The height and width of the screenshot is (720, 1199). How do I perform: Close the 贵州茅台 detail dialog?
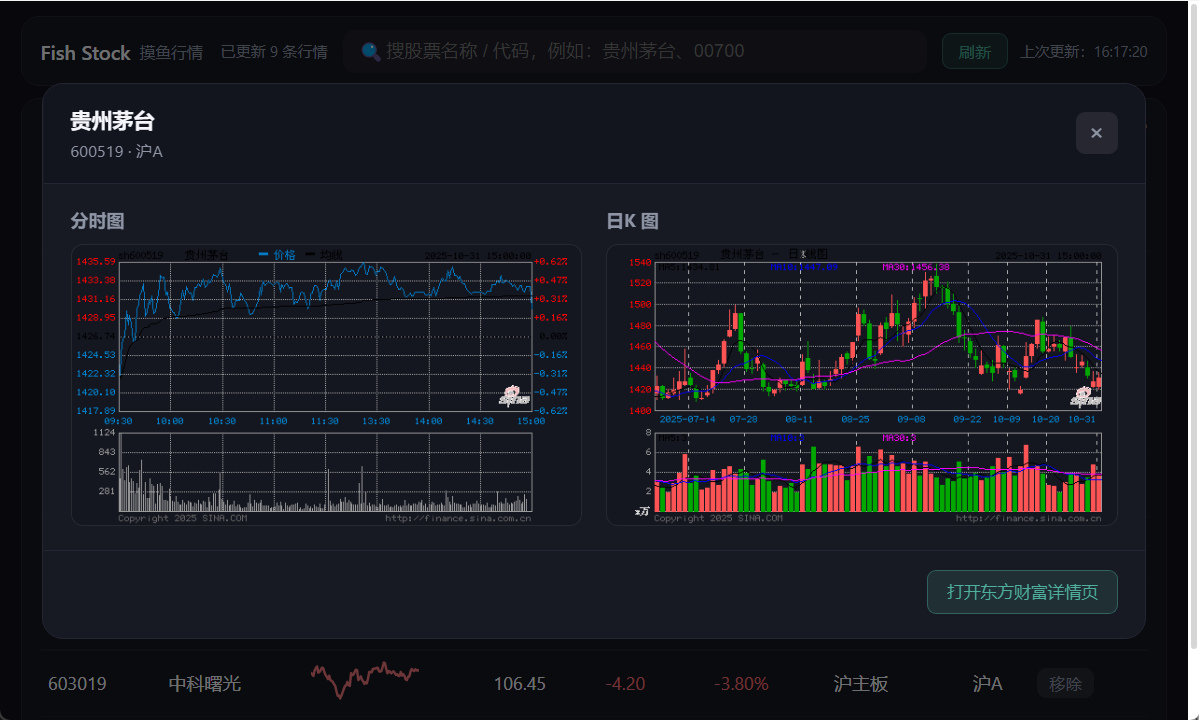1096,133
